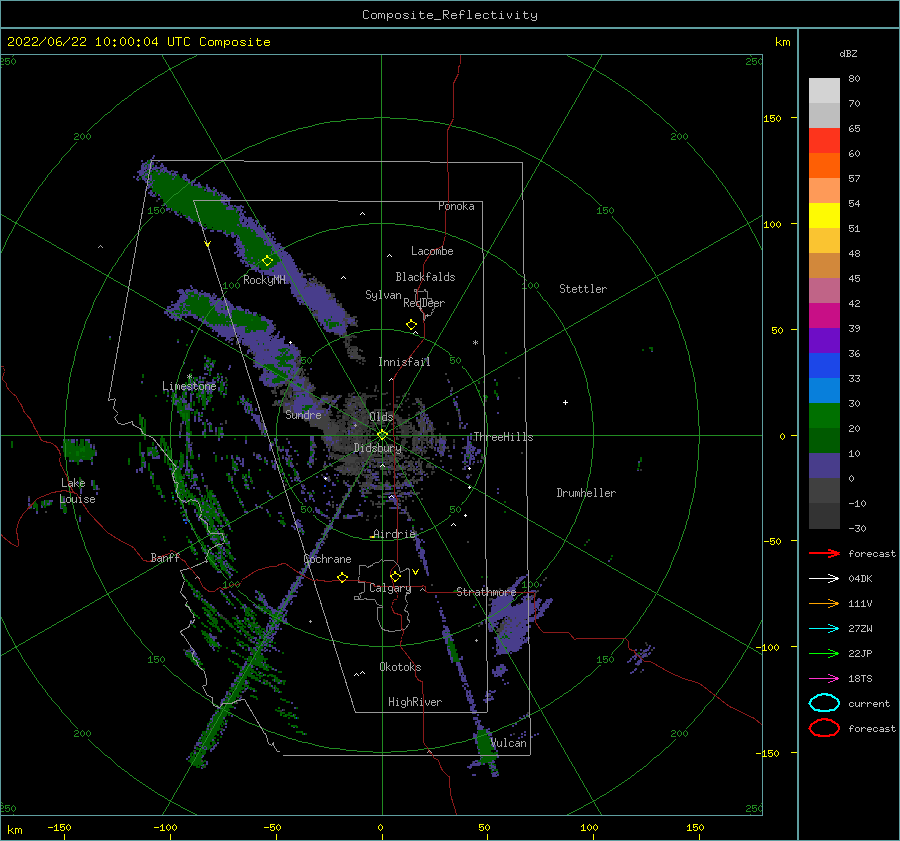Image resolution: width=900 pixels, height=841 pixels.
Task: Click the HighRiver label
Action: click(415, 702)
